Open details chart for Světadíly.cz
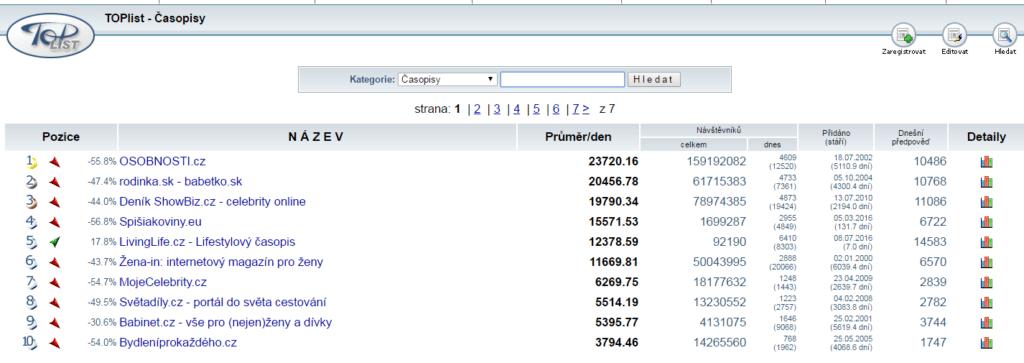 [986, 303]
